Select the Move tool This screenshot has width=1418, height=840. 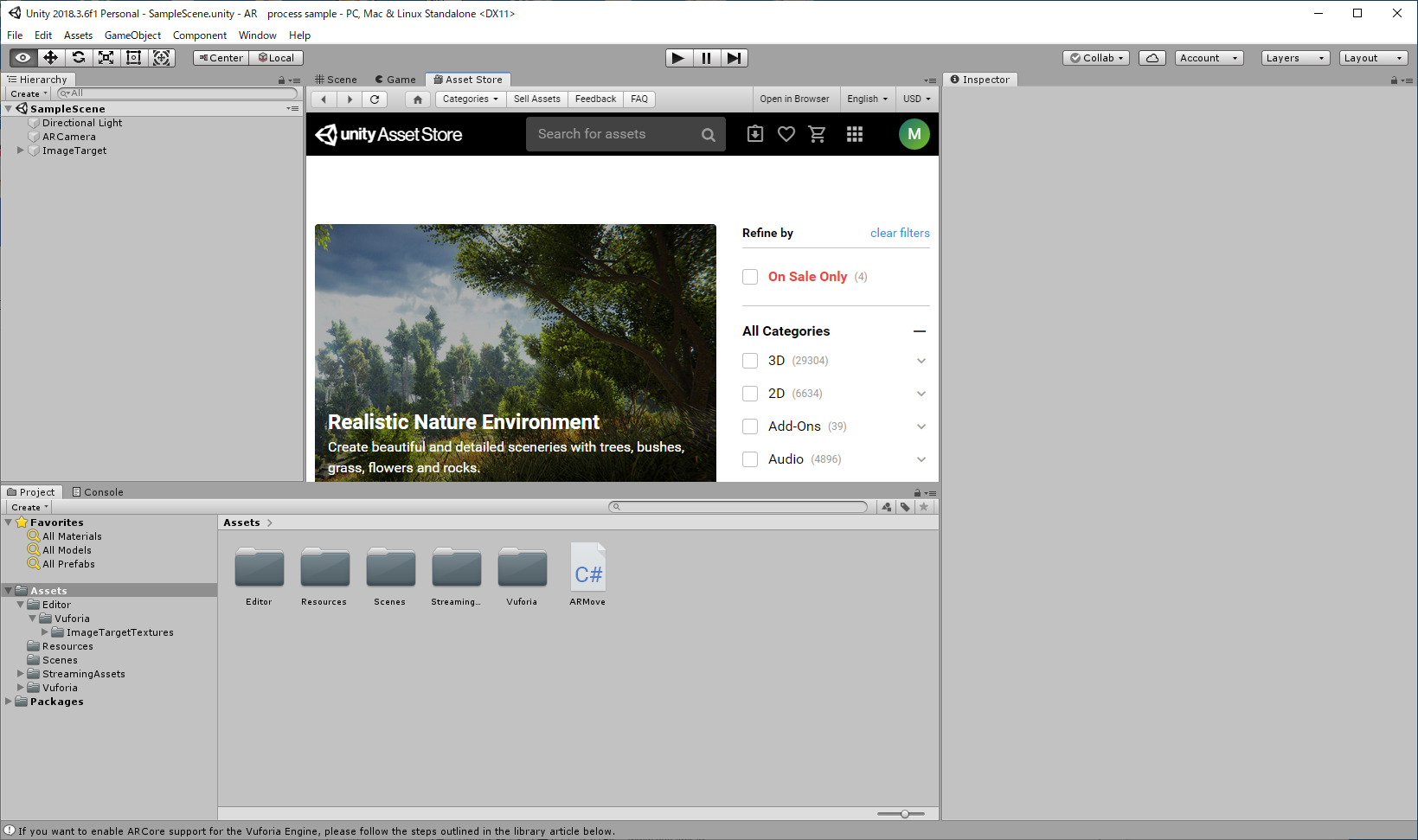point(51,58)
